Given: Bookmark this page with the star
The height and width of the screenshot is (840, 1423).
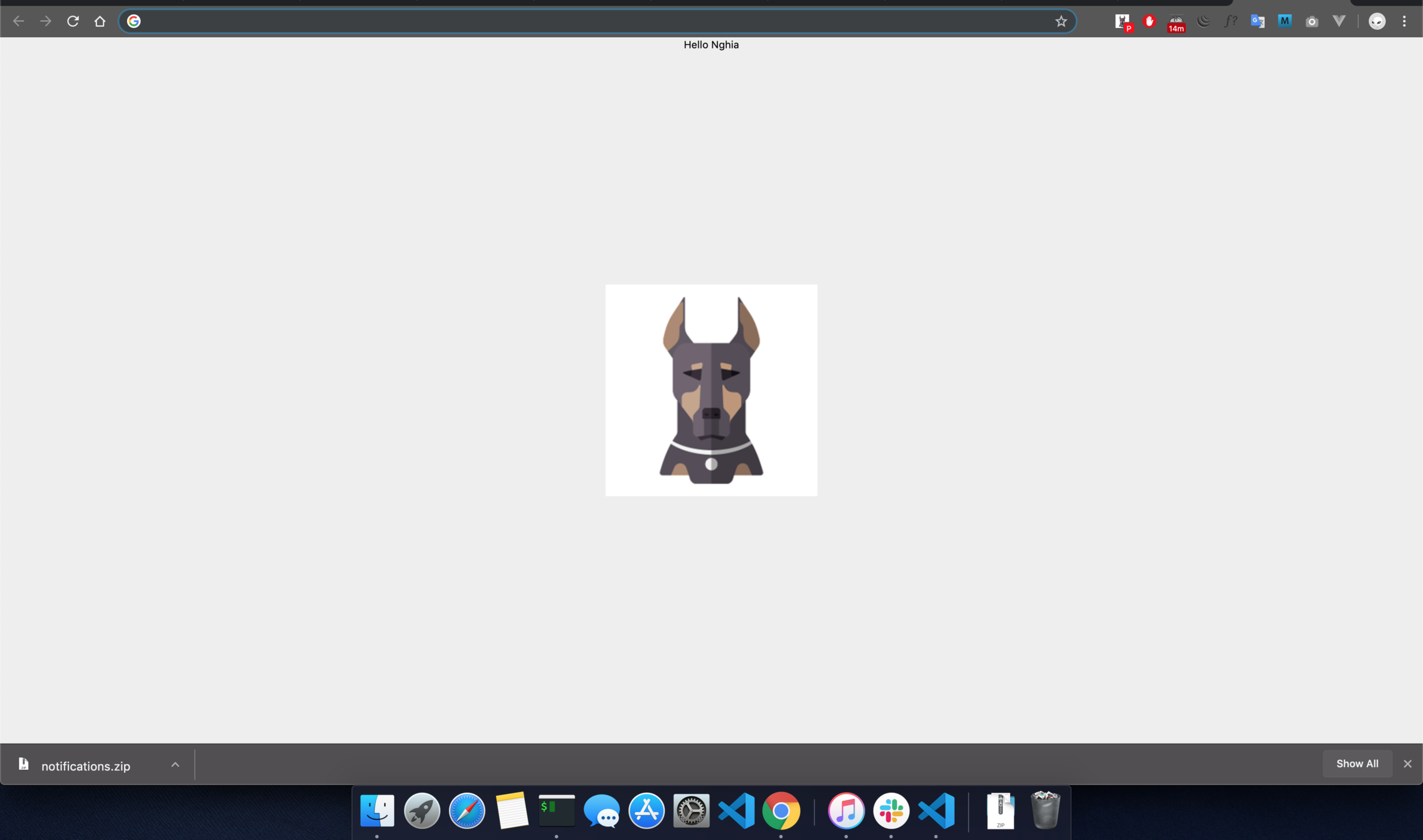Looking at the screenshot, I should pos(1061,21).
